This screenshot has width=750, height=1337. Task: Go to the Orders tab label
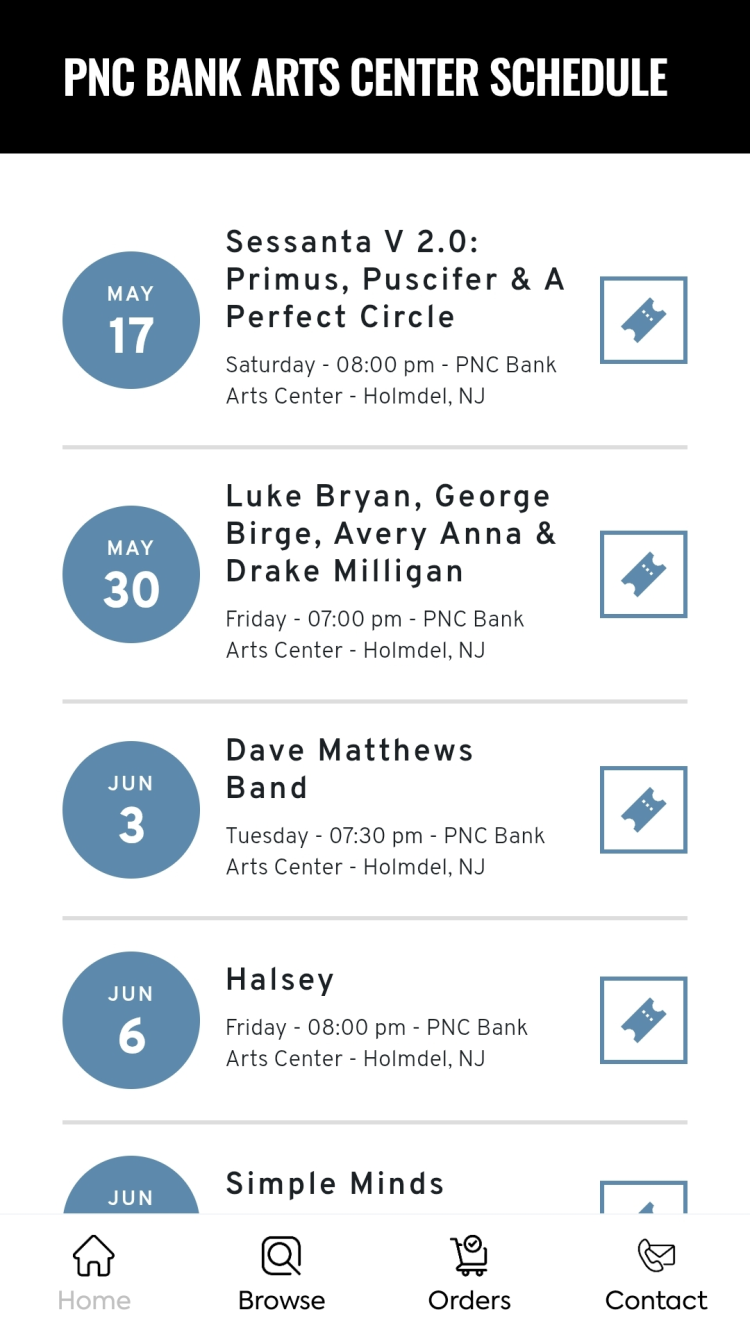469,1300
